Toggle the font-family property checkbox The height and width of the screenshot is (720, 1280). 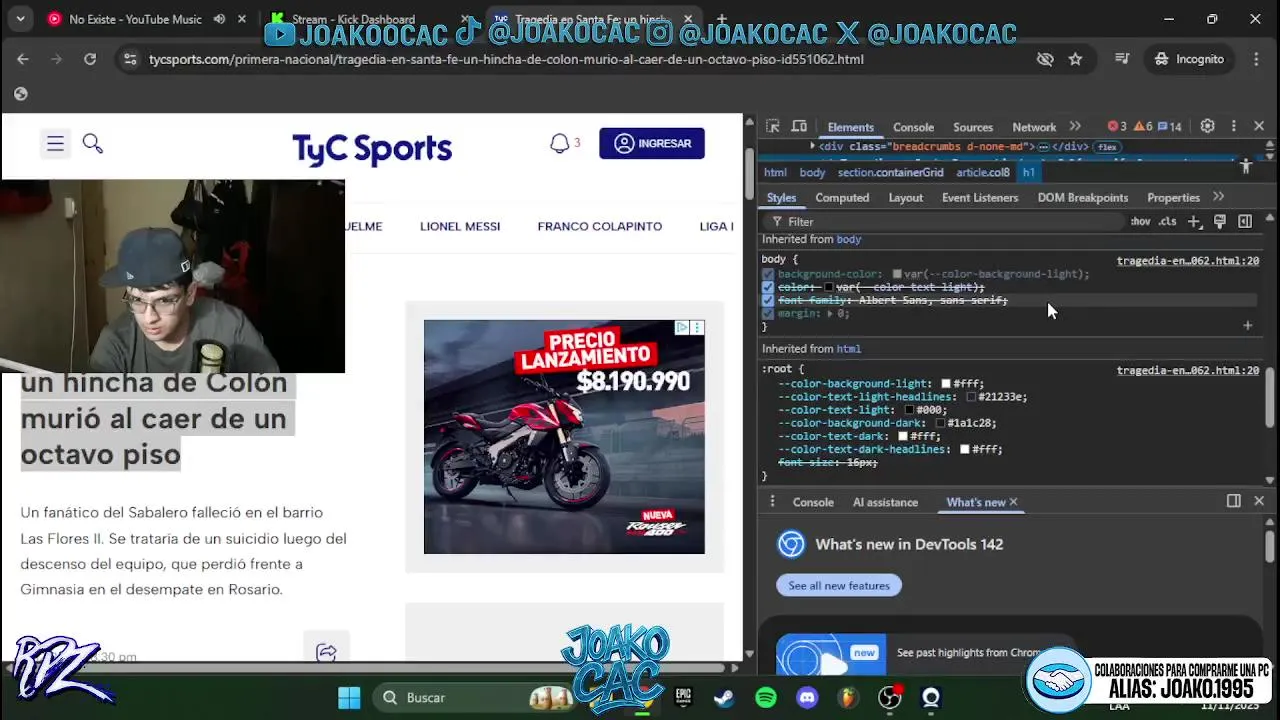768,300
